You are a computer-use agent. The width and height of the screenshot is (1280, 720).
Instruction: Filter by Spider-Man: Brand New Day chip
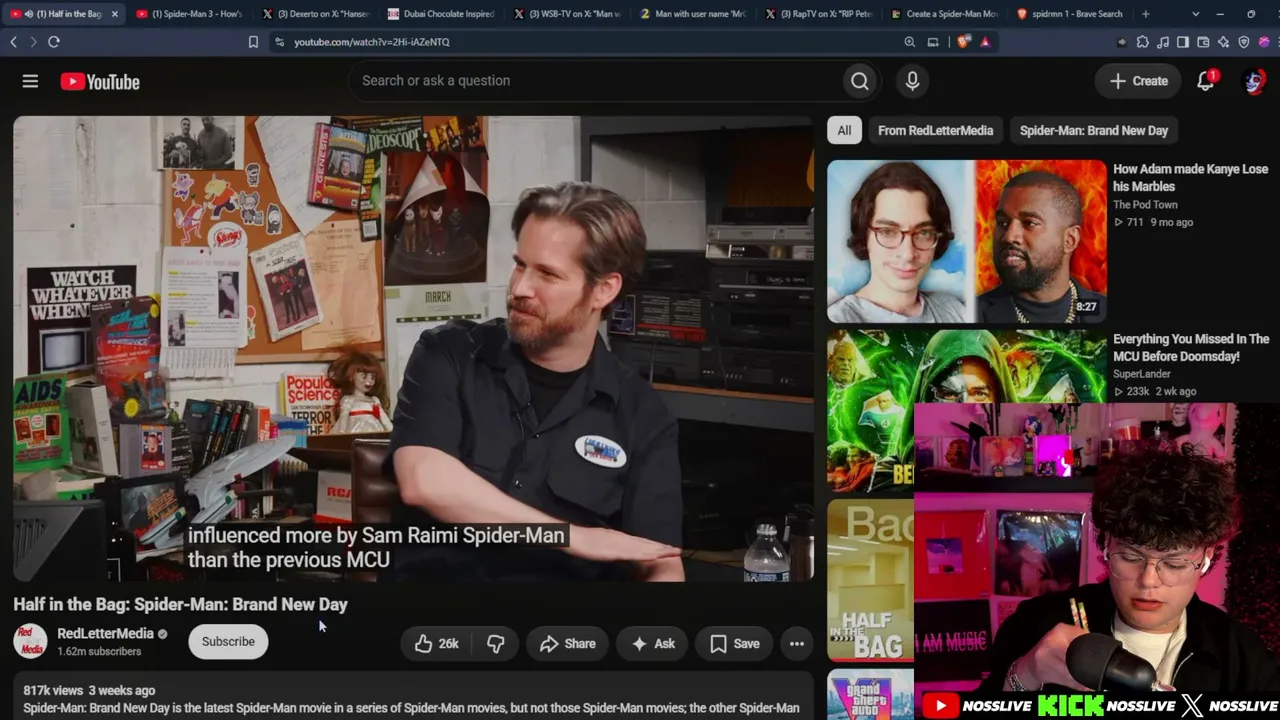coord(1094,131)
